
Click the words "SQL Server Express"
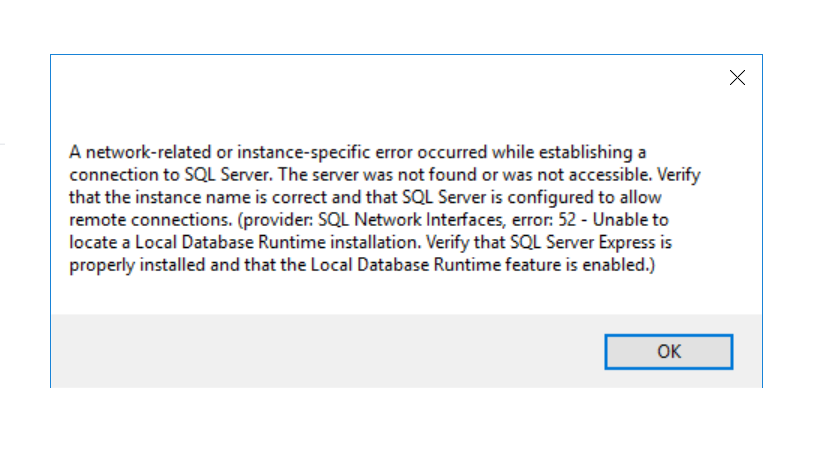click(x=583, y=243)
